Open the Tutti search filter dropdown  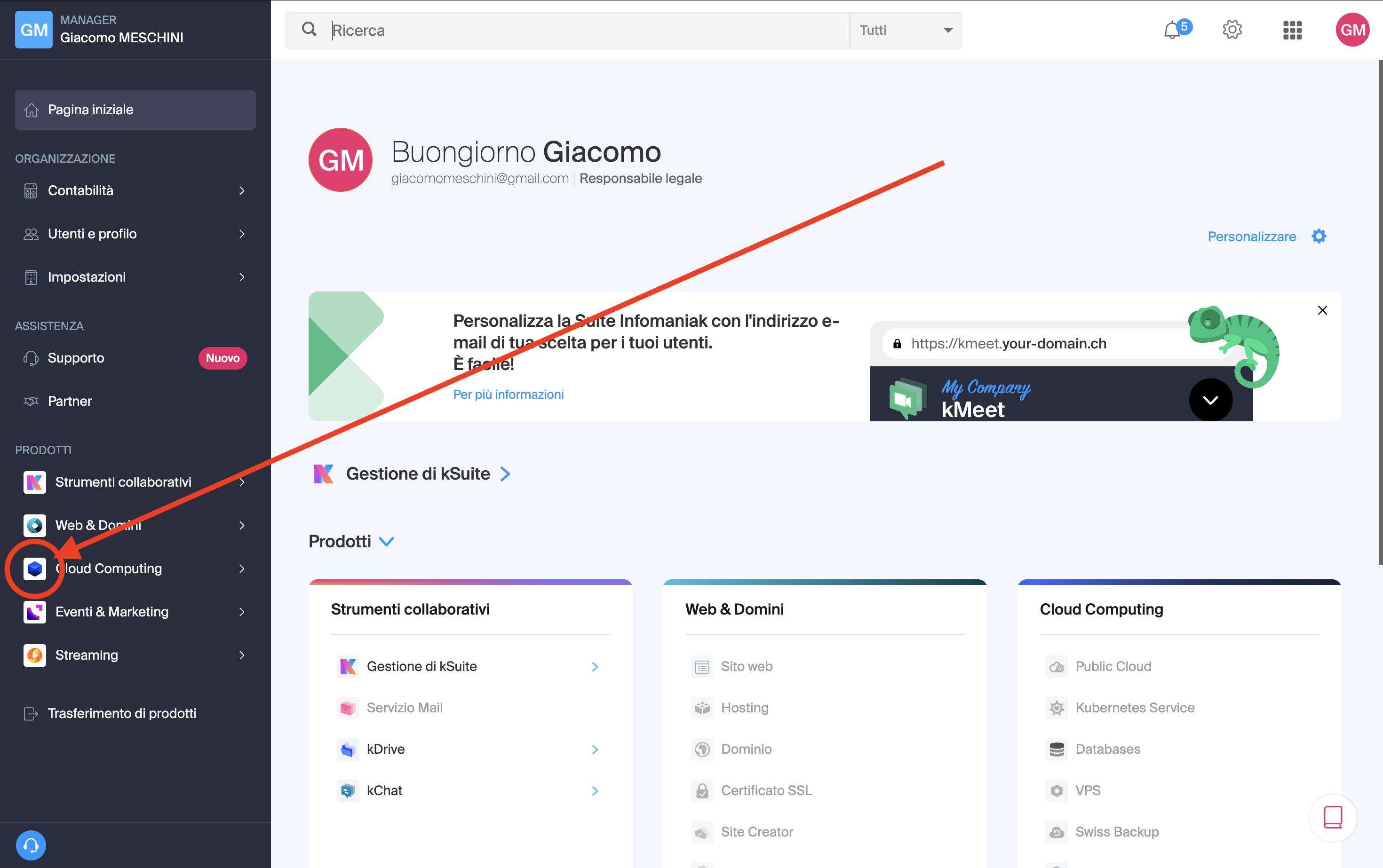(x=906, y=30)
